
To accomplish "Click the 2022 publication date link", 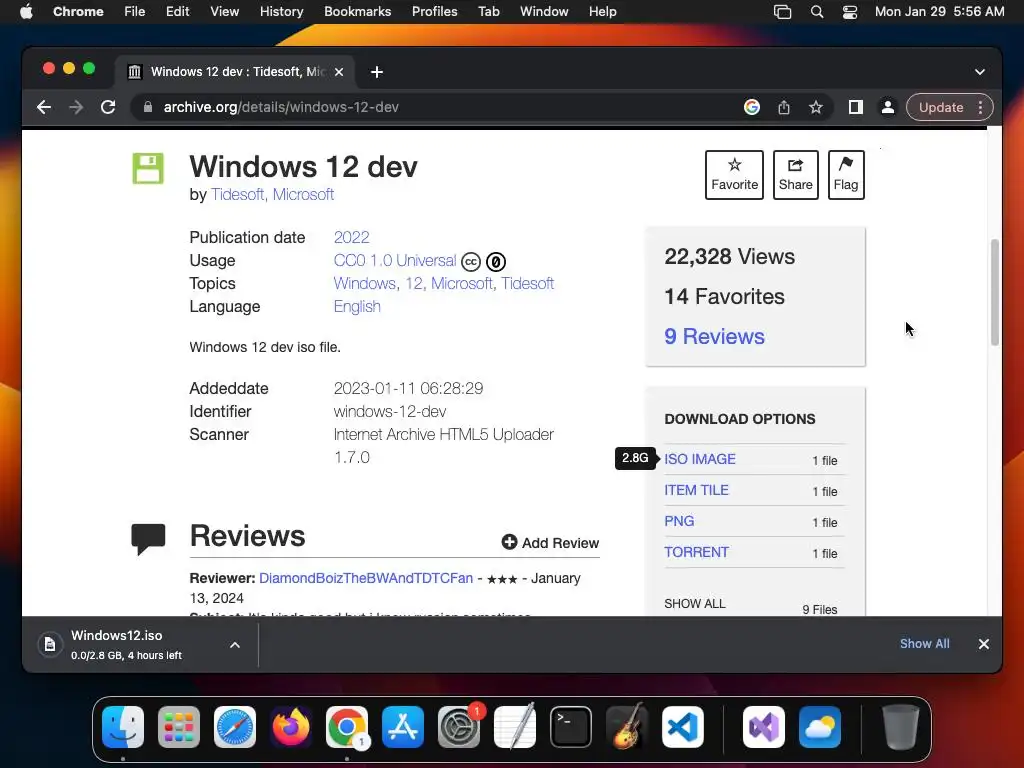I will pyautogui.click(x=351, y=237).
